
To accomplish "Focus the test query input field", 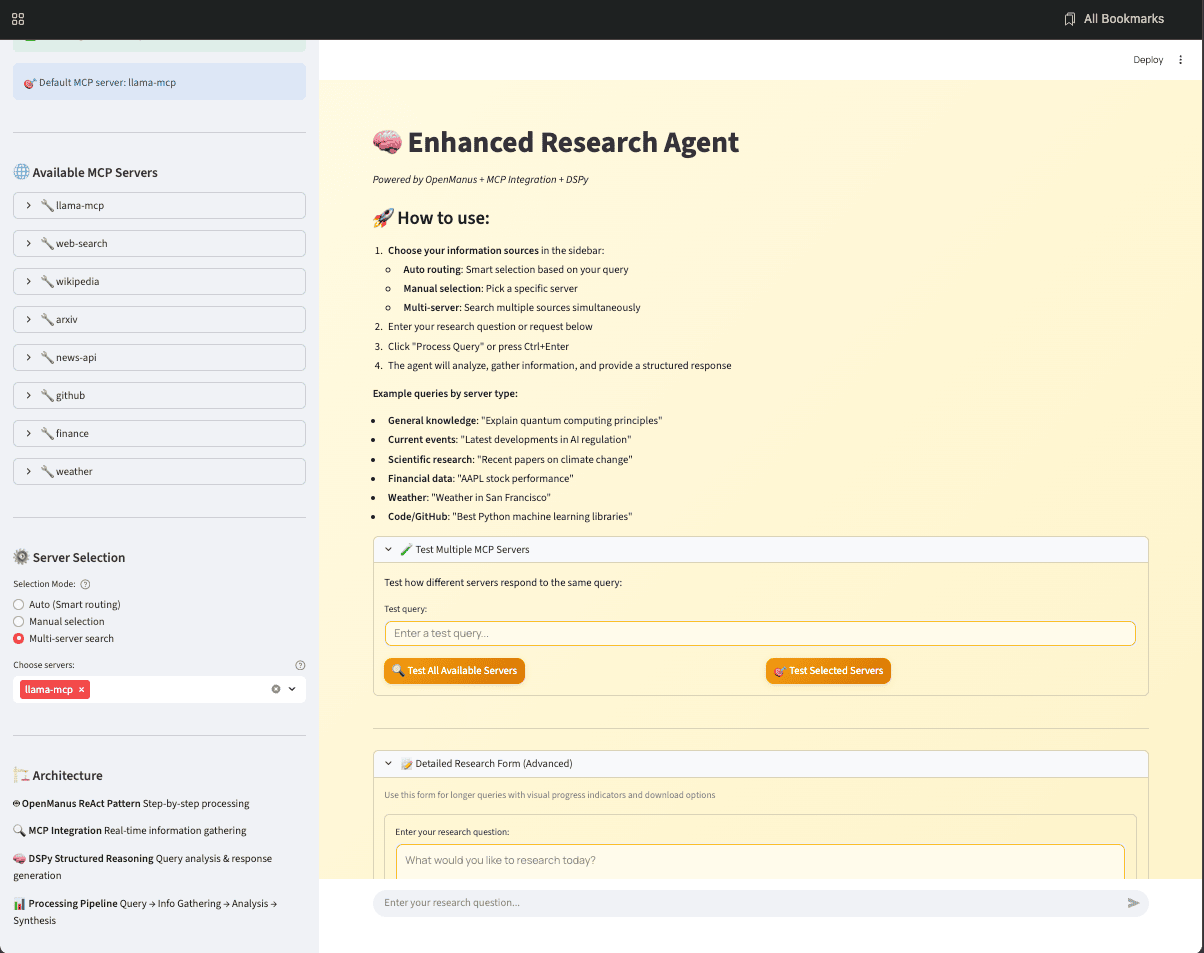I will (760, 634).
